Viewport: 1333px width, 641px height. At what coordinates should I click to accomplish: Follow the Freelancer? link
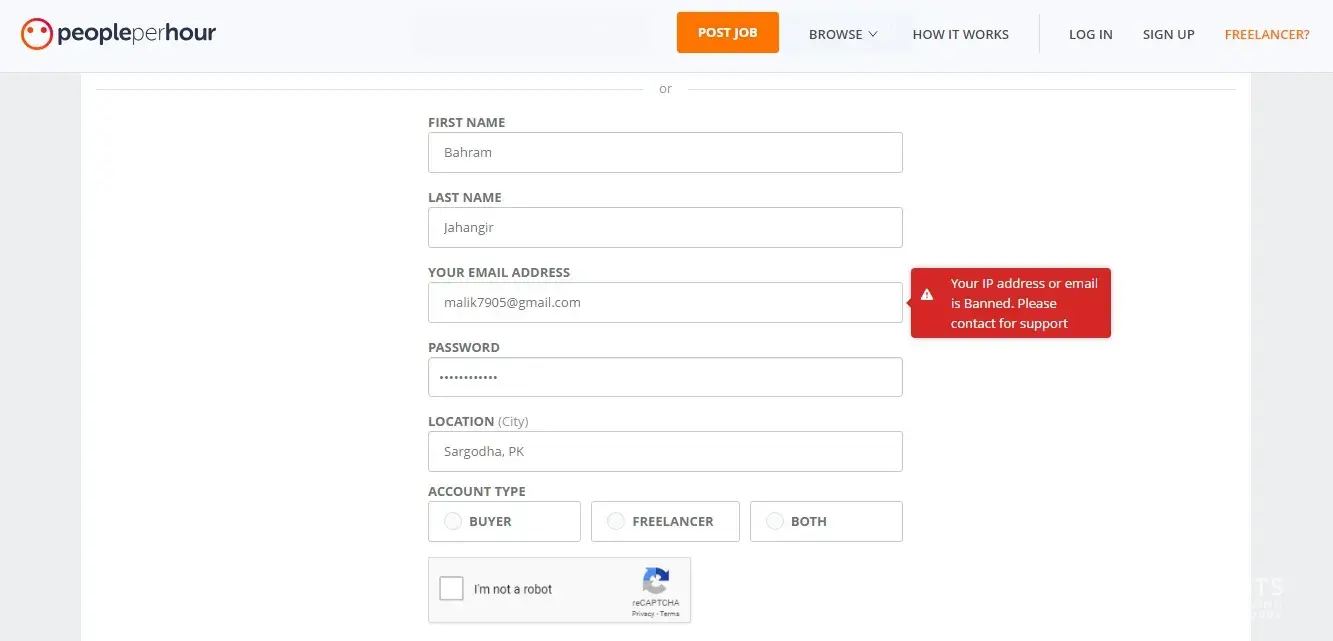(1266, 34)
